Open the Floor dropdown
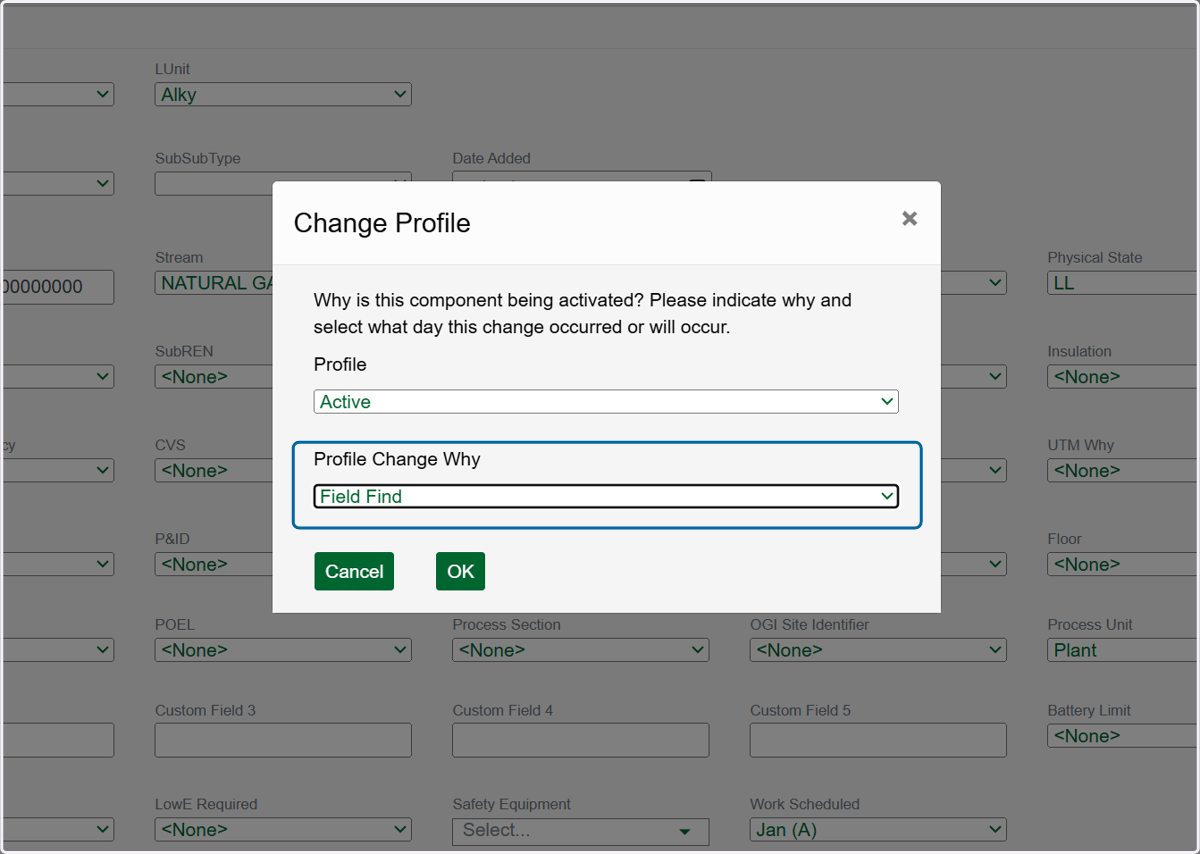Screen dimensions: 1200x854 1123,564
